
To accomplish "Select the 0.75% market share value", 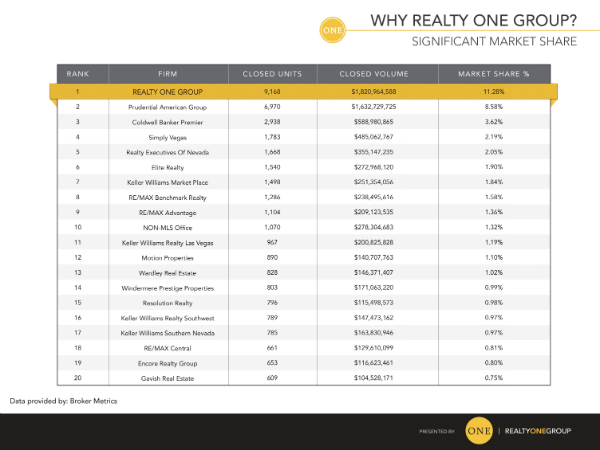I will pos(494,378).
